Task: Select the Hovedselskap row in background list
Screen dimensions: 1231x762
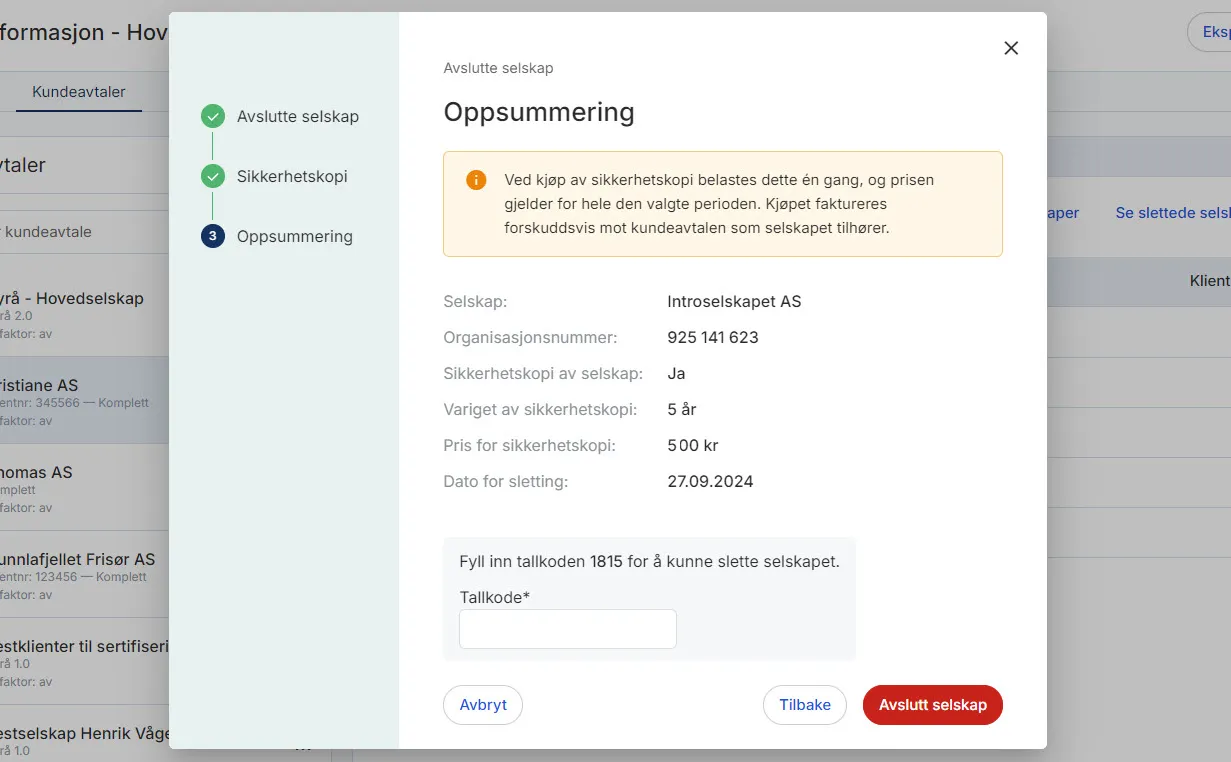Action: (84, 314)
